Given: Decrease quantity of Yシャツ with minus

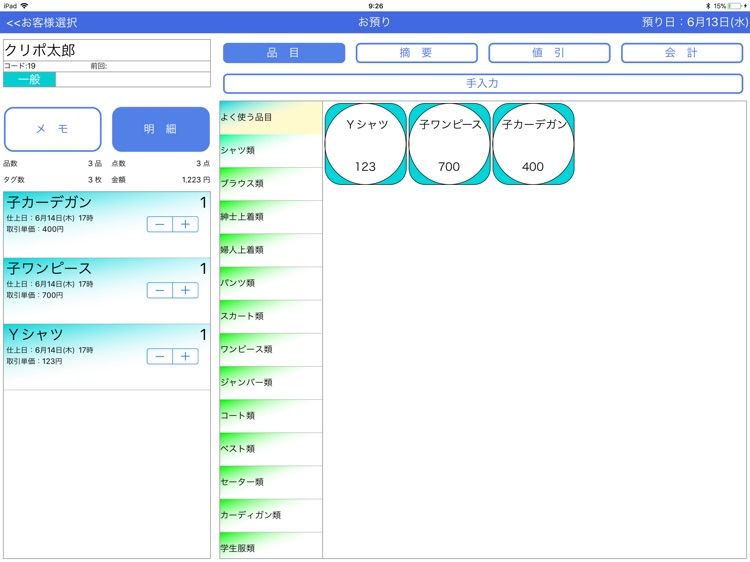Looking at the screenshot, I should click(x=160, y=356).
